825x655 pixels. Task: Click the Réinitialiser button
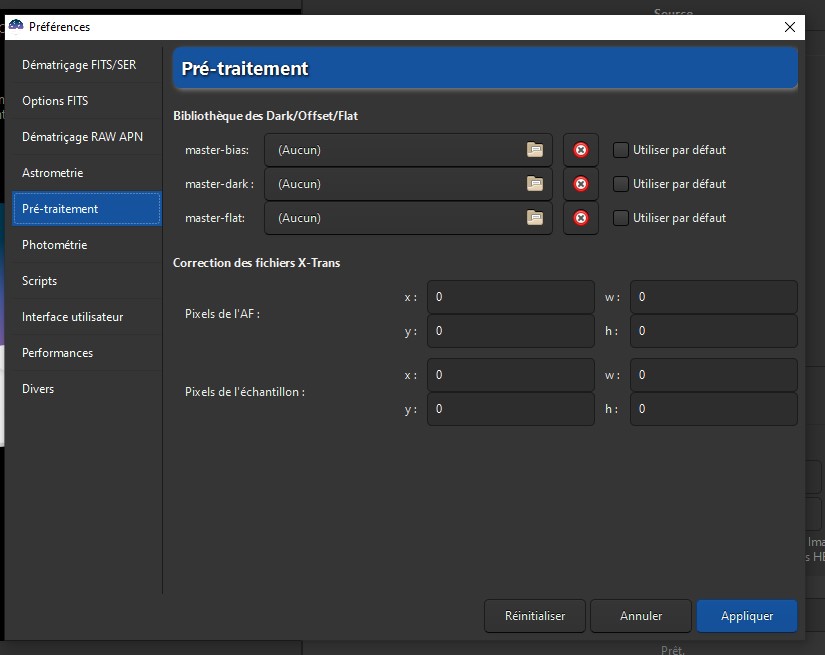tap(535, 616)
